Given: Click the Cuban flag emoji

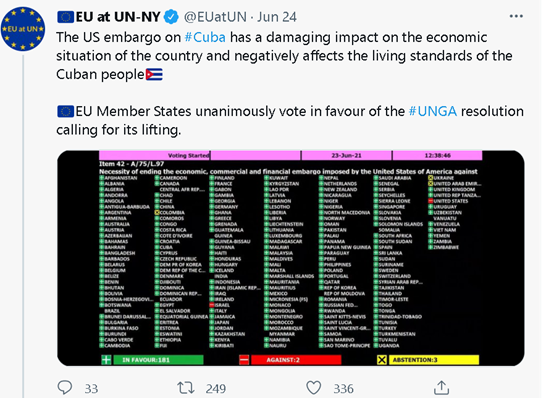Looking at the screenshot, I should click(154, 75).
